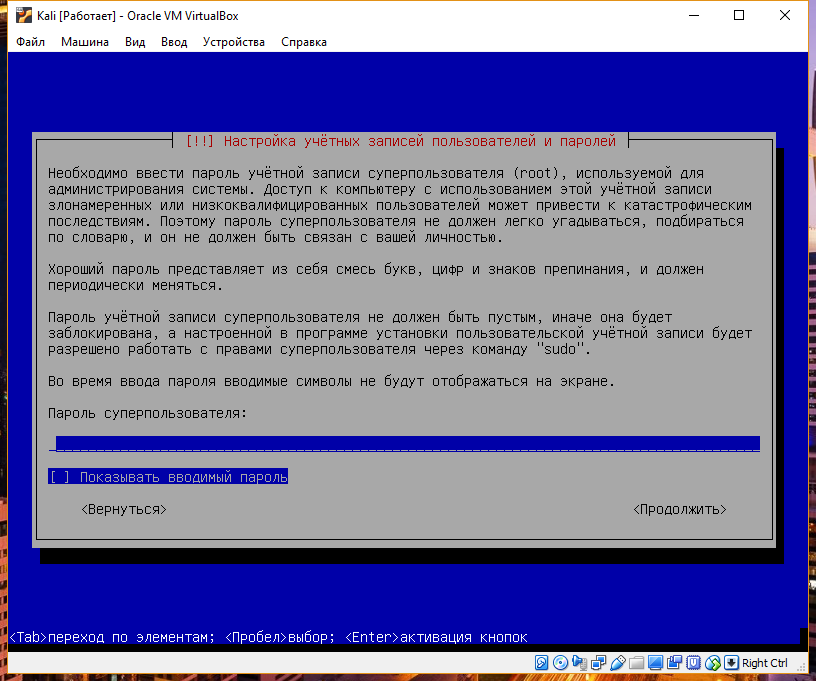
Task: Open the Ввод menu
Action: point(174,42)
